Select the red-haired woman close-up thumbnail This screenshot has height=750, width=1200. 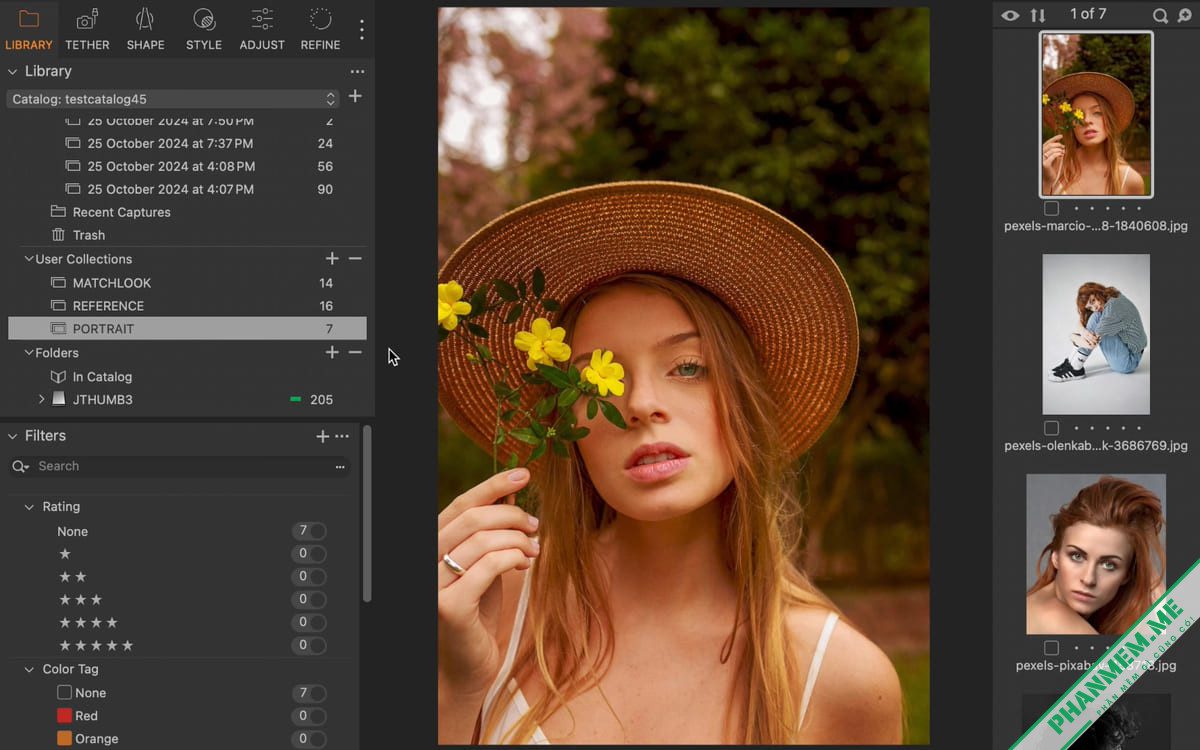tap(1096, 554)
